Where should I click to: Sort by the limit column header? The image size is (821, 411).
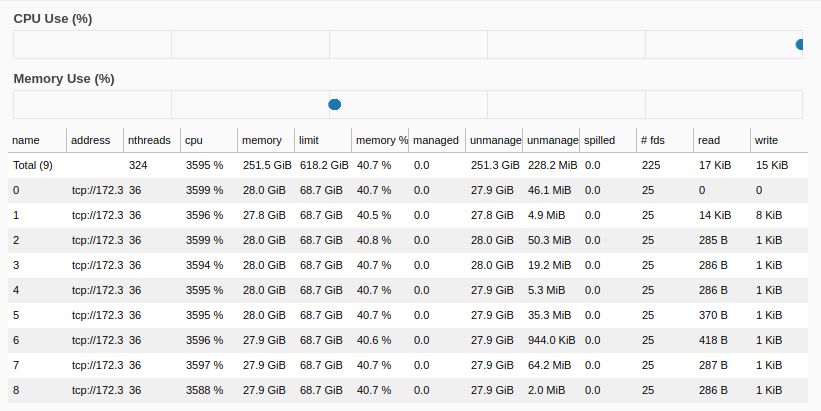[x=309, y=140]
